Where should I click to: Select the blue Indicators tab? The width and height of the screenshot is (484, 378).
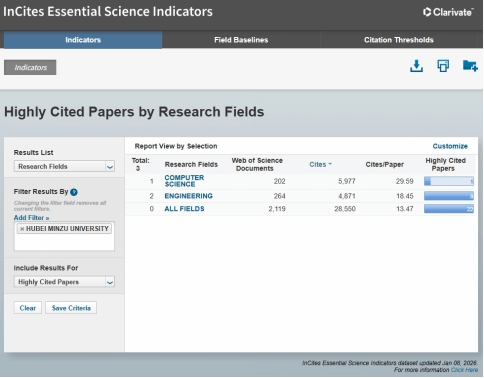(x=83, y=40)
